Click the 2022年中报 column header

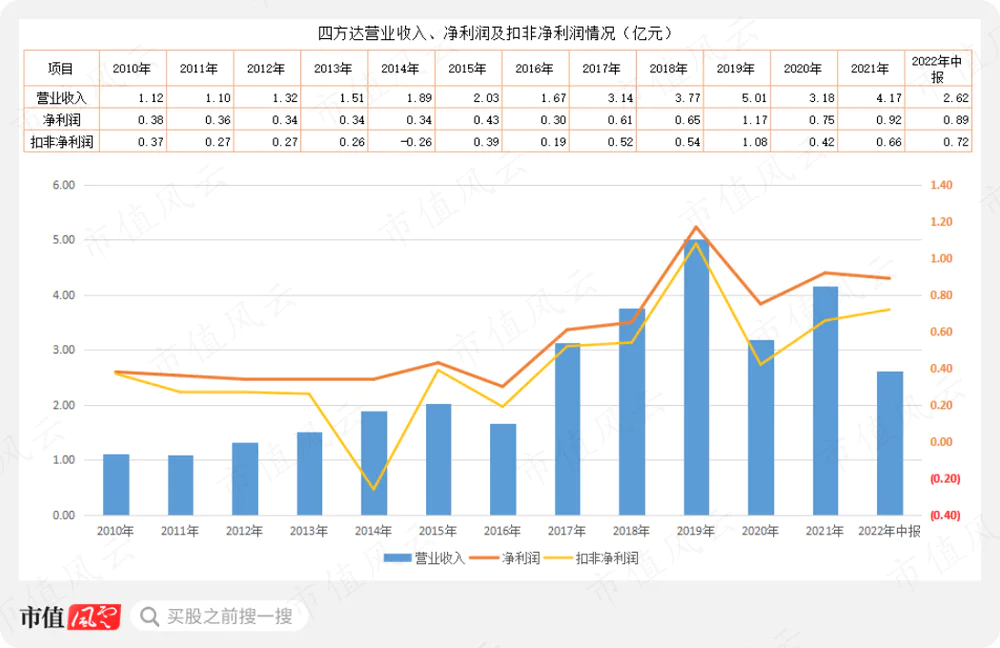click(x=937, y=69)
